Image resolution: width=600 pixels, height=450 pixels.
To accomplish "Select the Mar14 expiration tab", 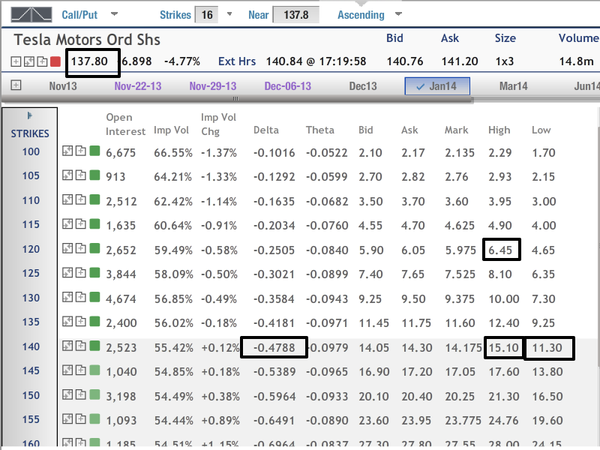I will coord(513,86).
